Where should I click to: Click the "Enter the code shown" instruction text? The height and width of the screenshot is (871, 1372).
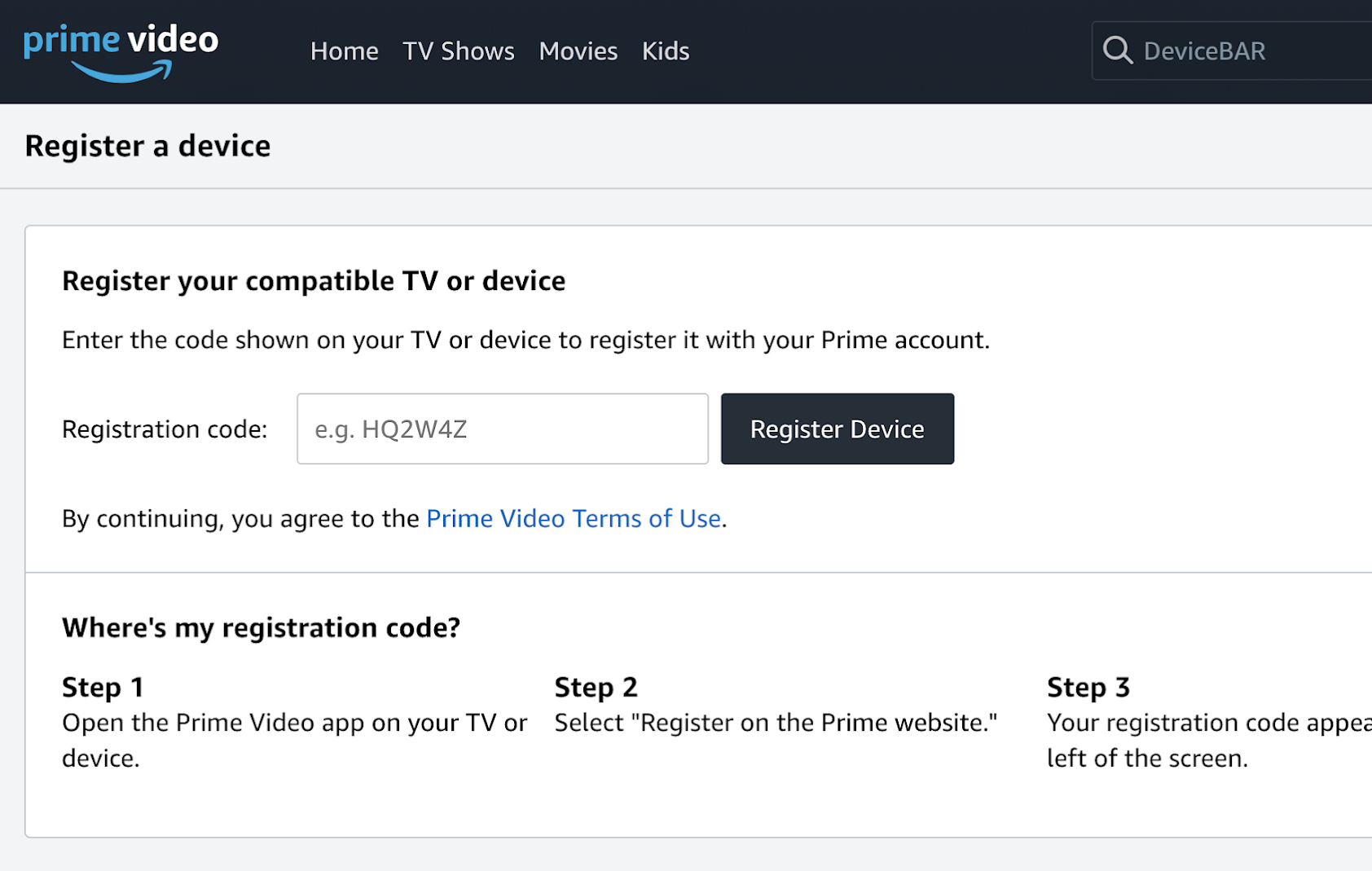525,340
